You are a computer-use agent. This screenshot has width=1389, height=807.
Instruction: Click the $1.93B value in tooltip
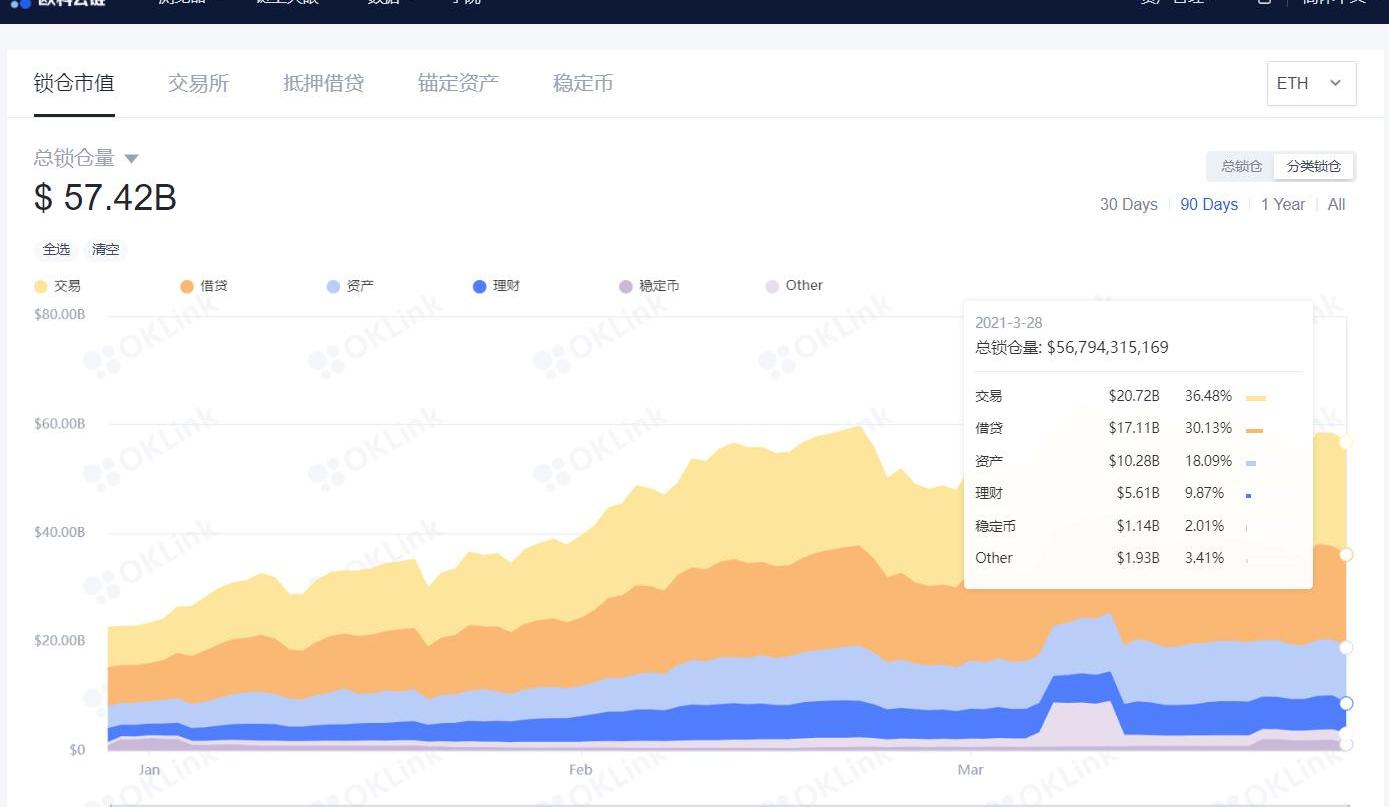[x=1138, y=558]
